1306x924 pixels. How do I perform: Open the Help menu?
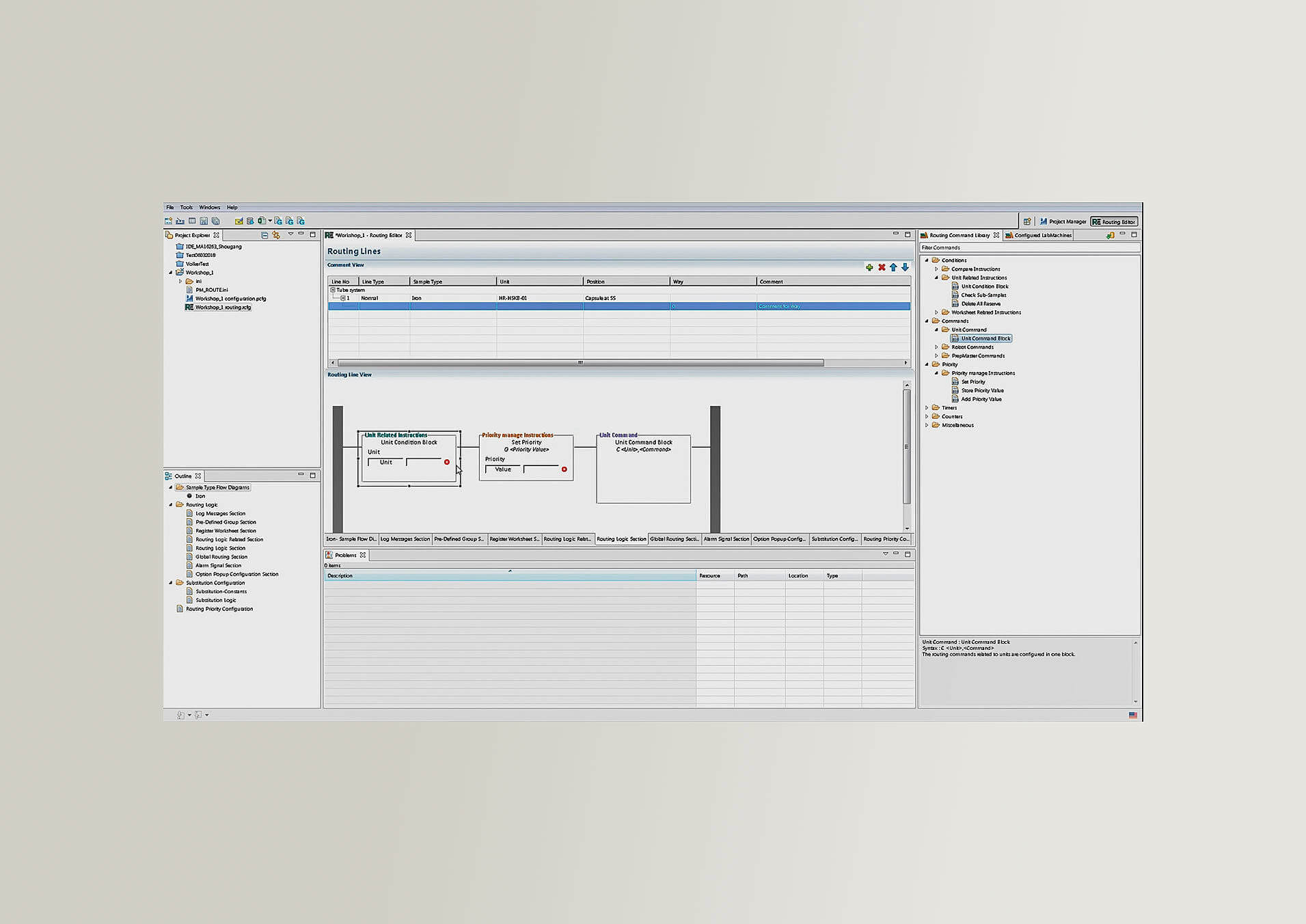pos(232,207)
